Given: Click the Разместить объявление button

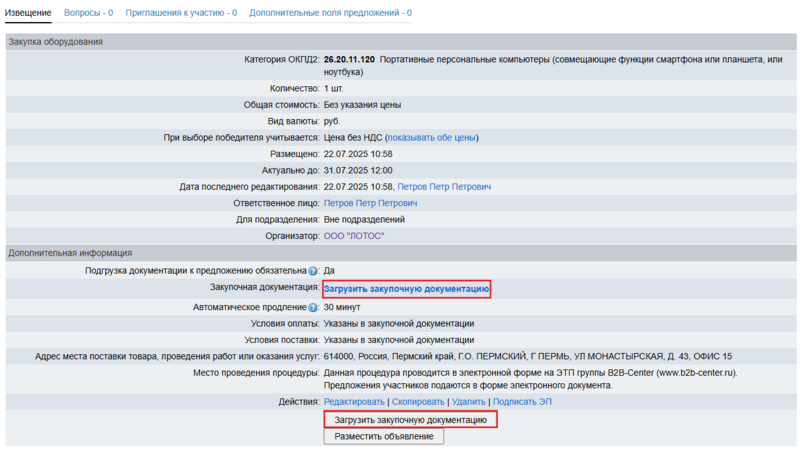Looking at the screenshot, I should [x=384, y=437].
